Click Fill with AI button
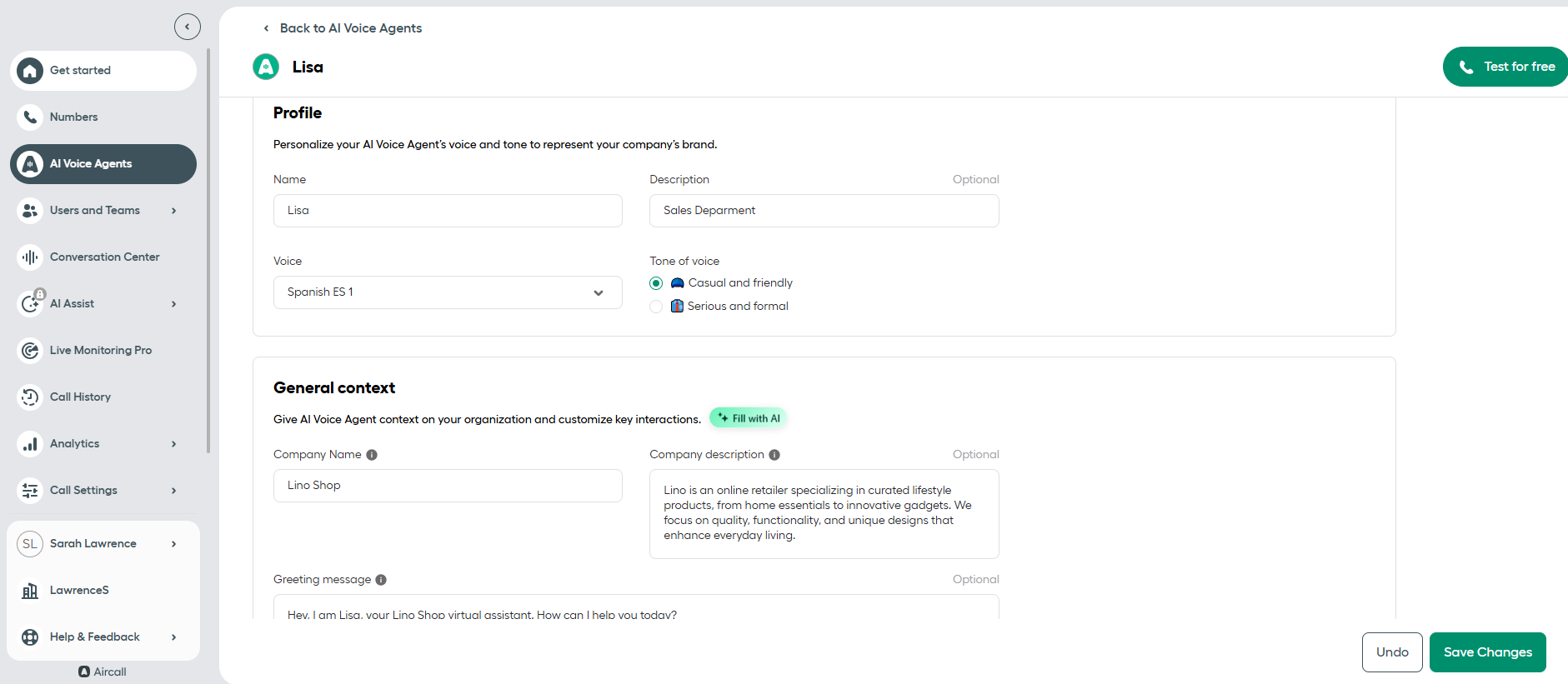This screenshot has height=684, width=1568. click(x=749, y=418)
